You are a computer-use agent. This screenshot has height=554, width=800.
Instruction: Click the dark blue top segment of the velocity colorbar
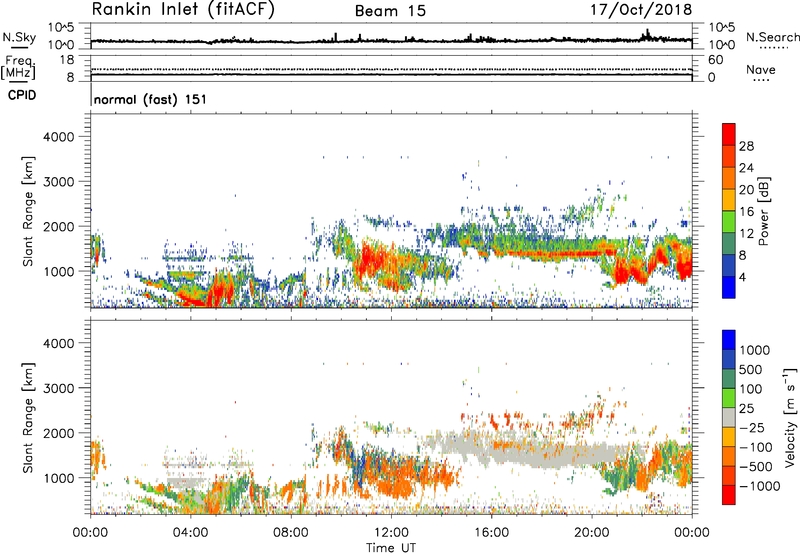tap(729, 340)
